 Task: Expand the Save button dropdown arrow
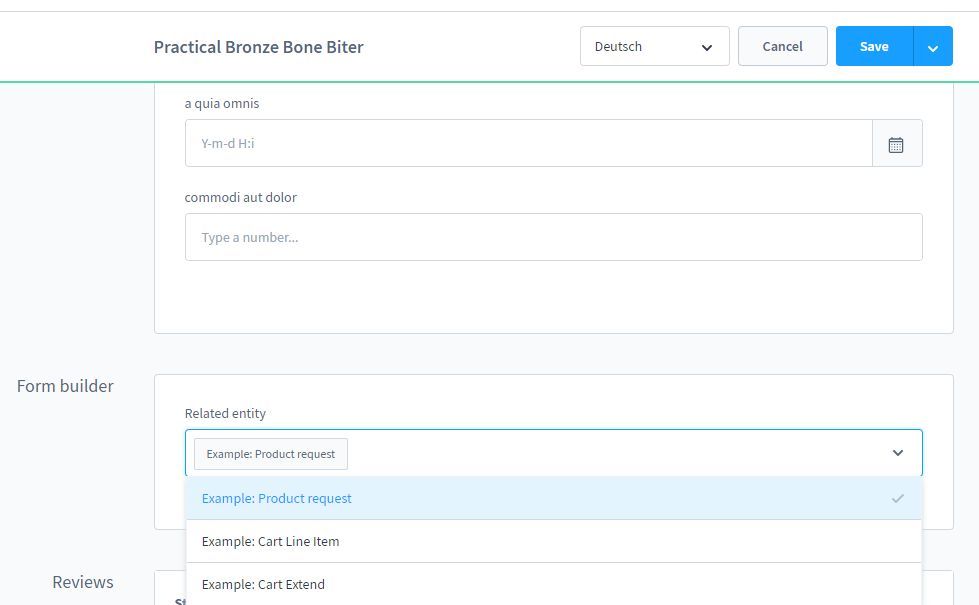pyautogui.click(x=932, y=47)
